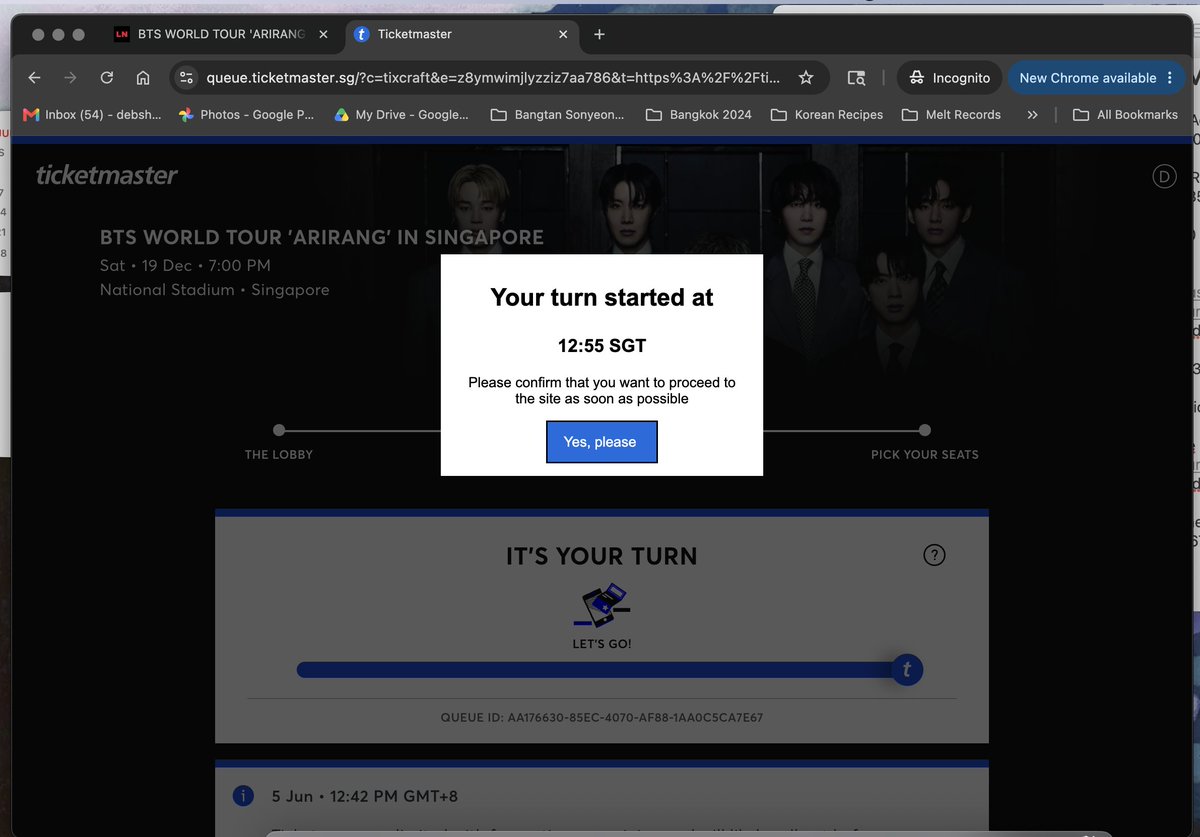Click the IT'S YOUR TURN heading
The height and width of the screenshot is (837, 1200).
pyautogui.click(x=602, y=556)
